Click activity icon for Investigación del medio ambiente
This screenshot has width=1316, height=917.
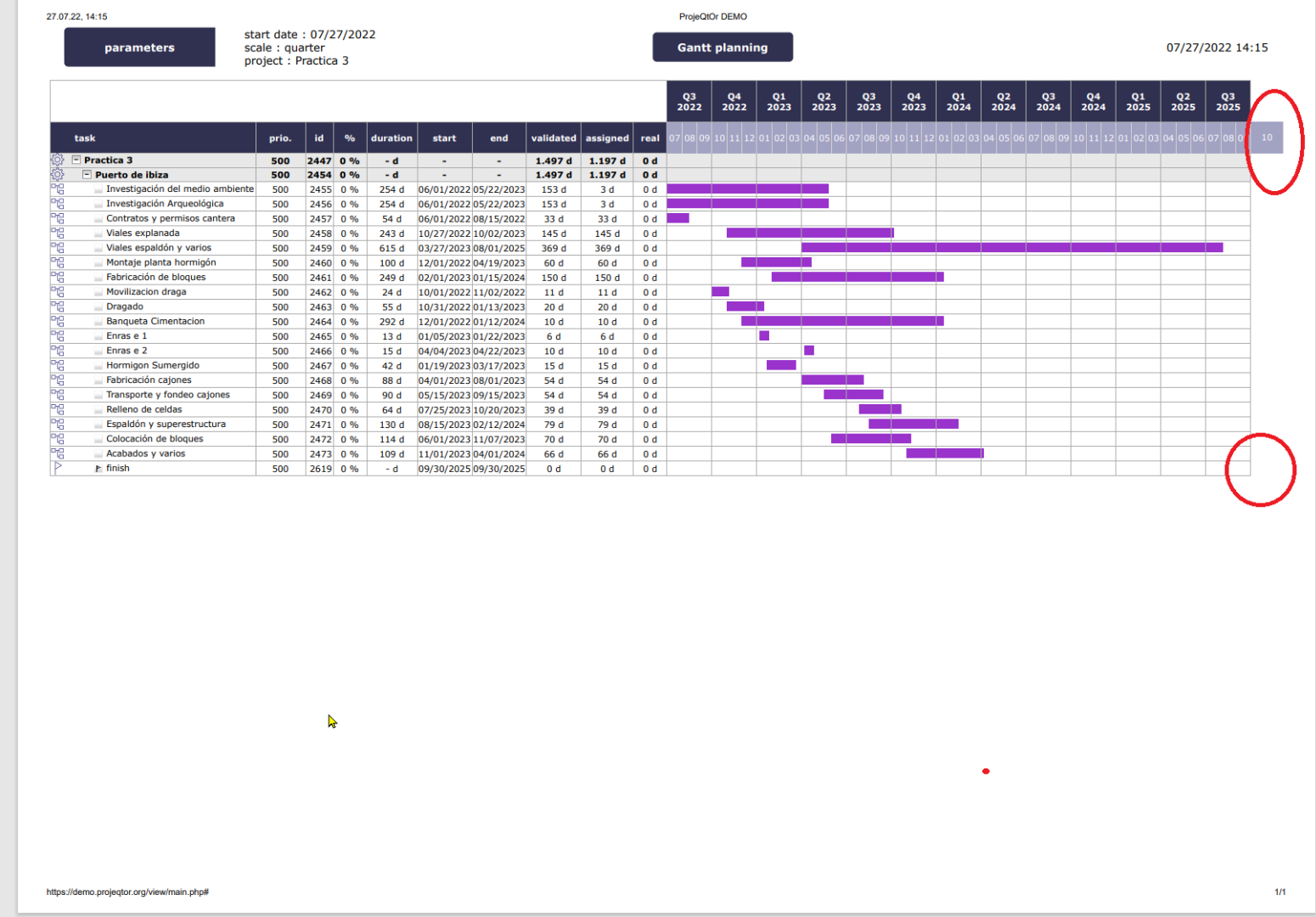57,189
